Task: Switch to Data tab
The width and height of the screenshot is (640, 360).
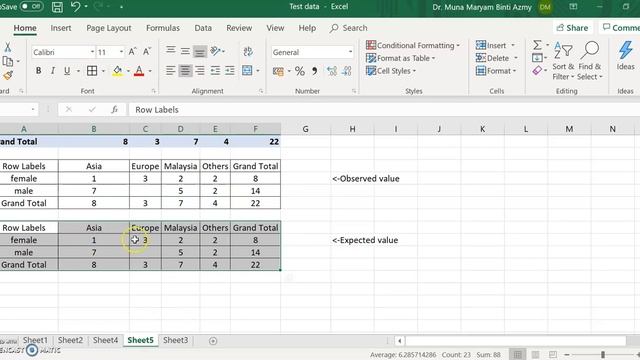Action: pyautogui.click(x=203, y=28)
